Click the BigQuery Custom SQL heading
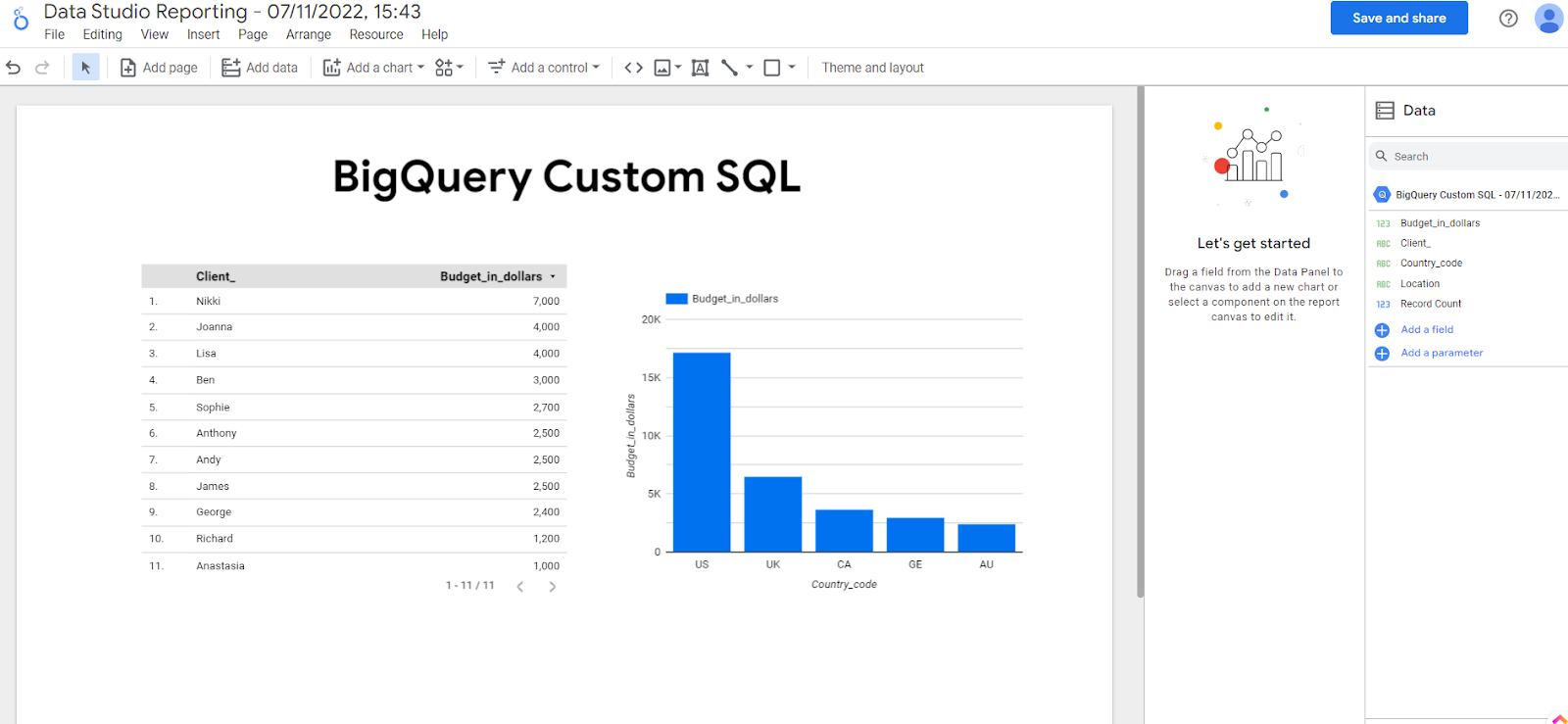 (566, 178)
